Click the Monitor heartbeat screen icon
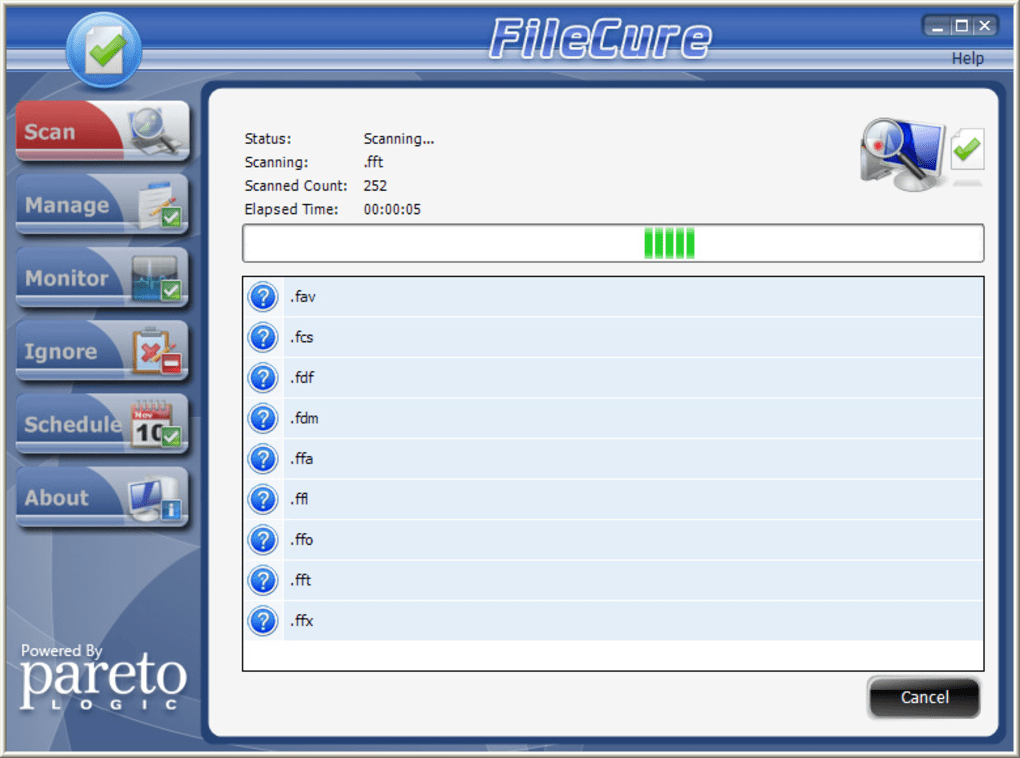This screenshot has height=758, width=1020. click(156, 278)
